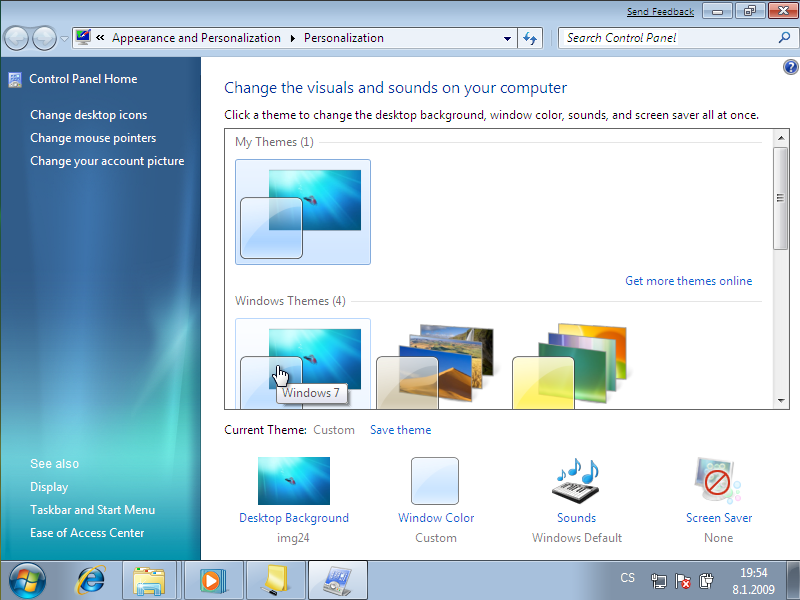Open Ease of Access Center link
The image size is (800, 600).
click(x=87, y=533)
